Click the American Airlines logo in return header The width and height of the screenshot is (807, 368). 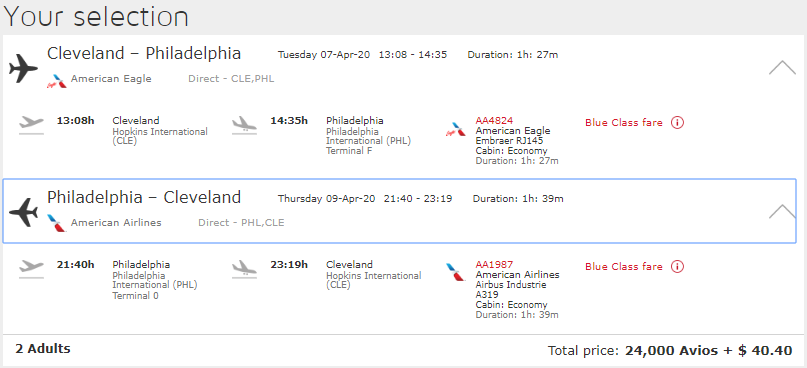click(x=57, y=223)
